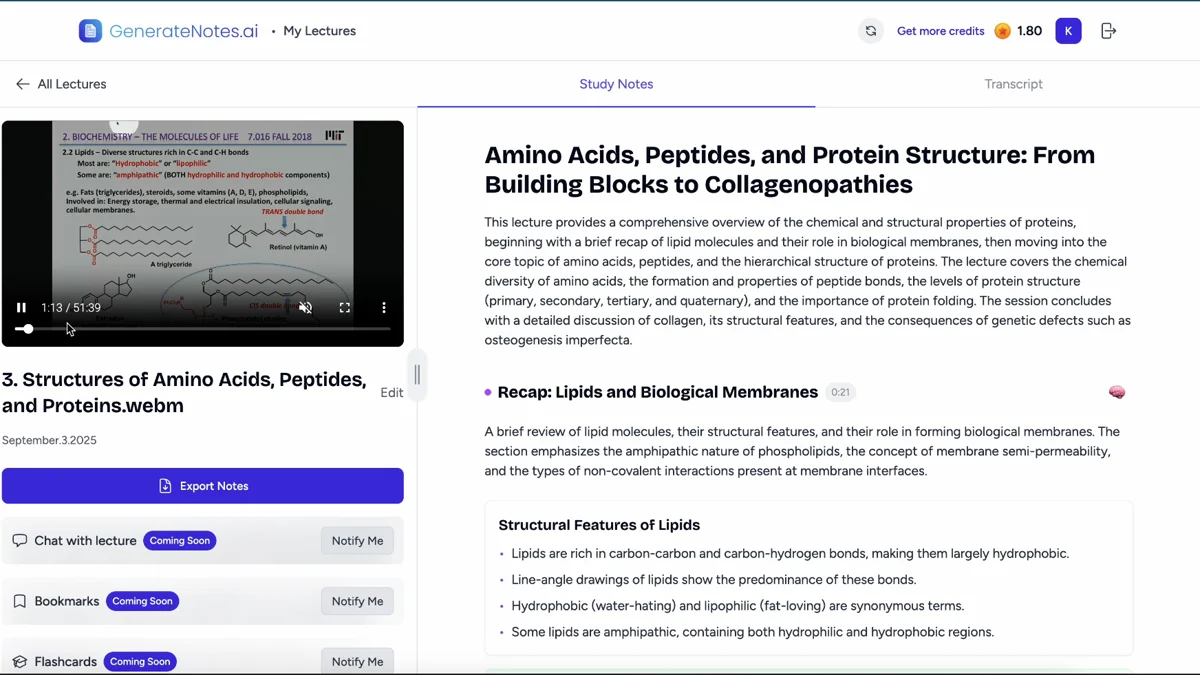Click the panel divider handle

(x=417, y=376)
